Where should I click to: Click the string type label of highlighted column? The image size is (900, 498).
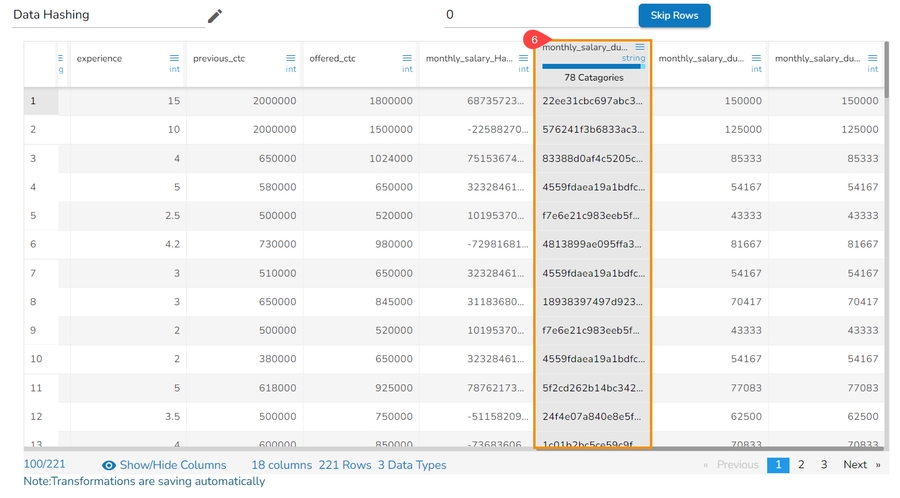coord(634,59)
